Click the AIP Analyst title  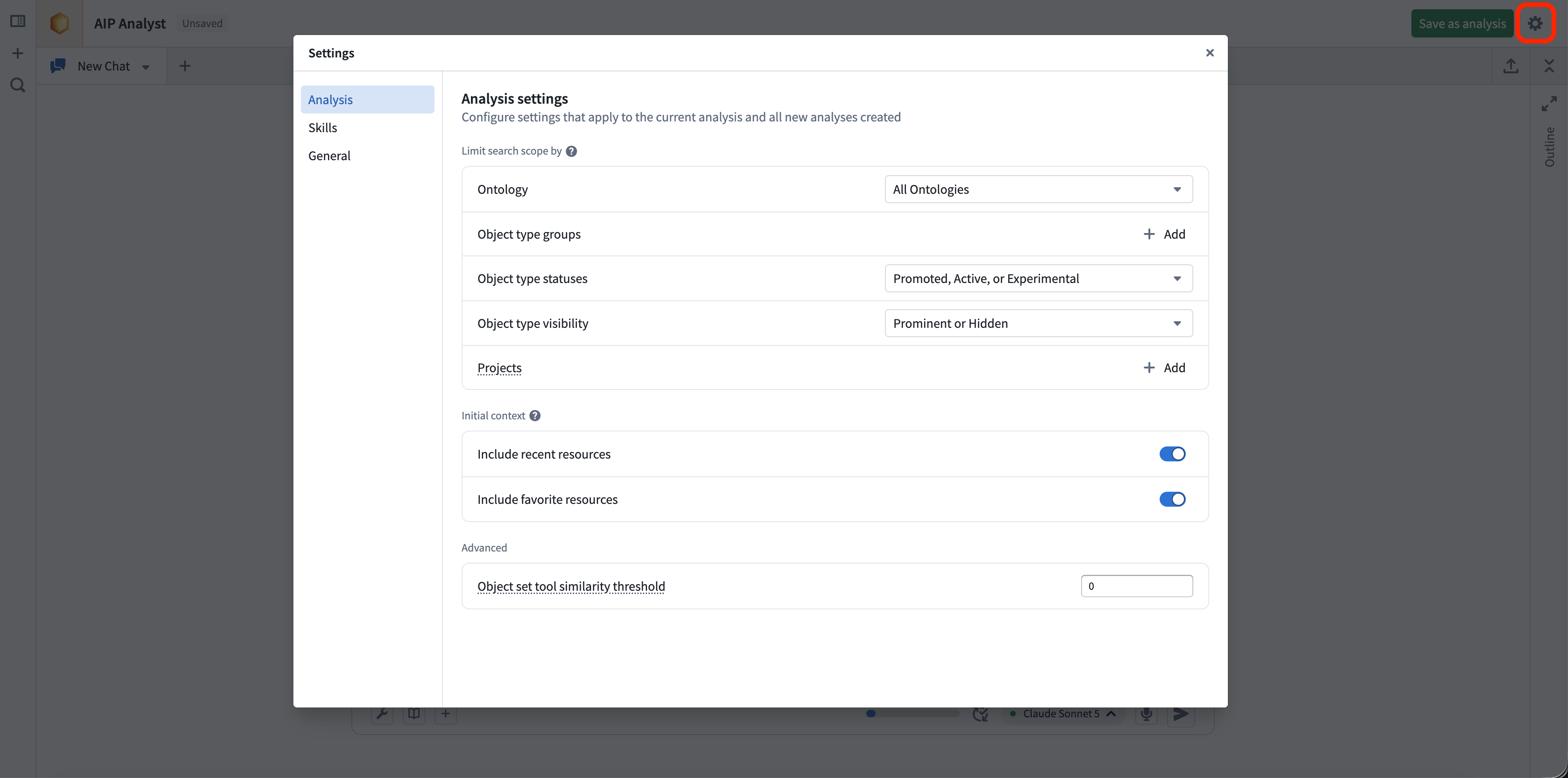[129, 23]
